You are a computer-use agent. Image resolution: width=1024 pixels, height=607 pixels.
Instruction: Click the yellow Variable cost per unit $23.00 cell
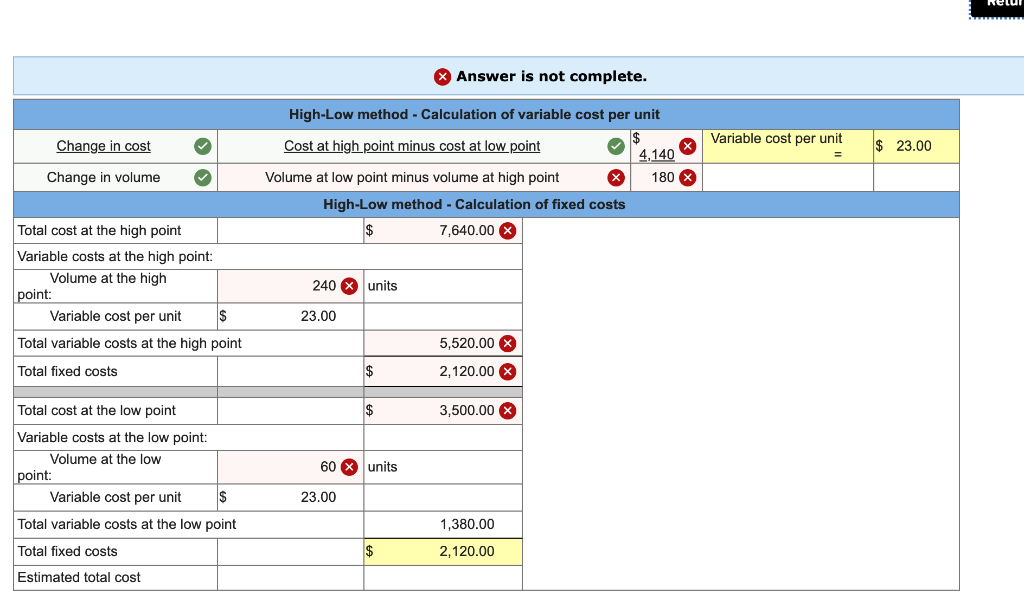click(x=915, y=145)
